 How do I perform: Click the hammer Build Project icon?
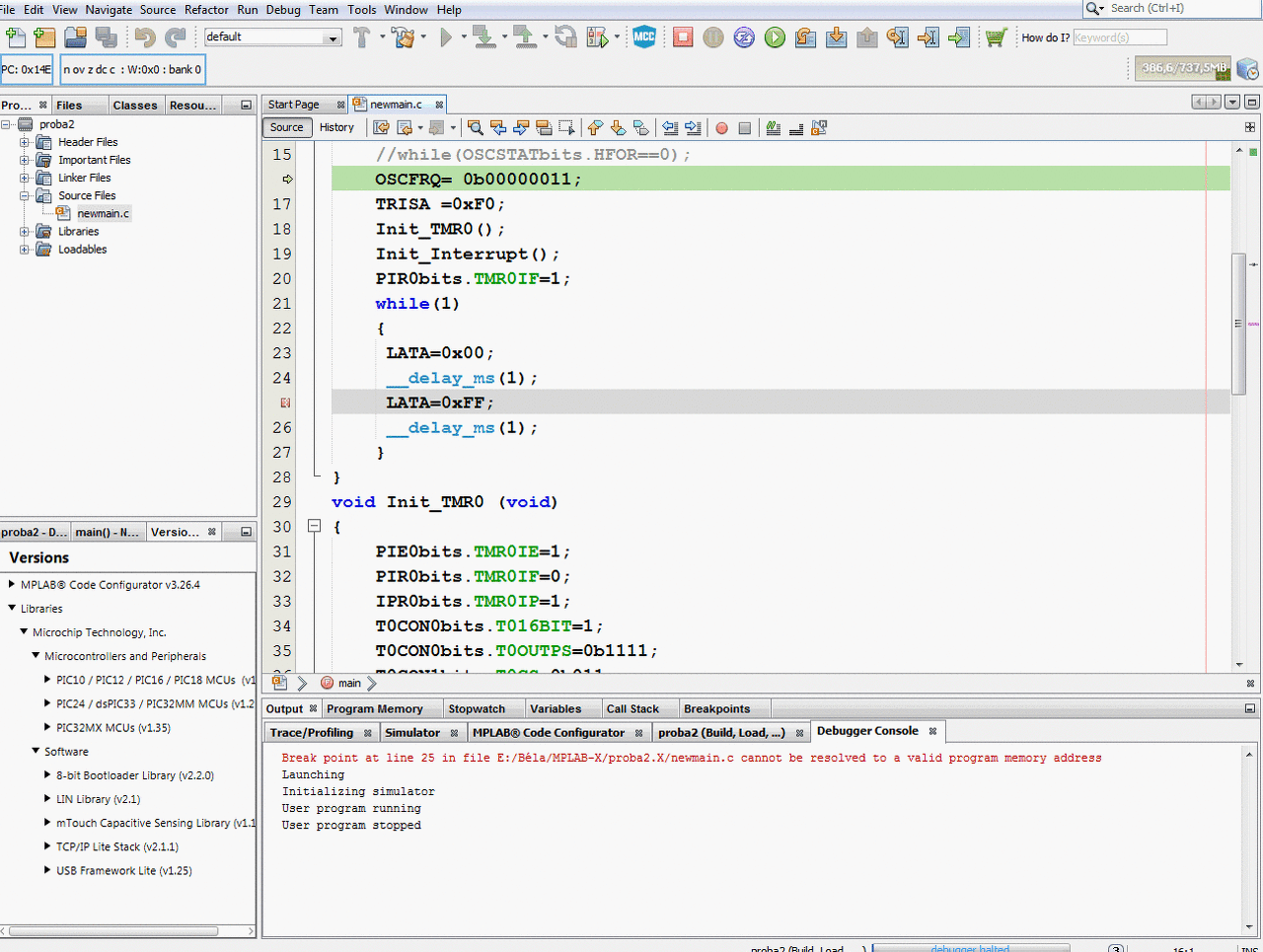(361, 37)
